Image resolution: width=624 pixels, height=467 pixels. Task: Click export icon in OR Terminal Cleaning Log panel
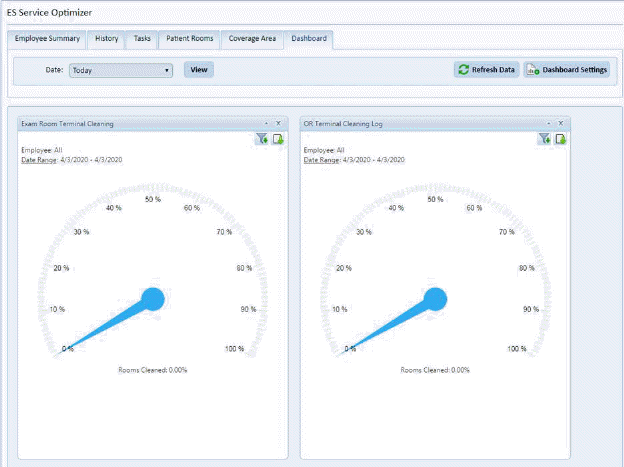[x=561, y=139]
